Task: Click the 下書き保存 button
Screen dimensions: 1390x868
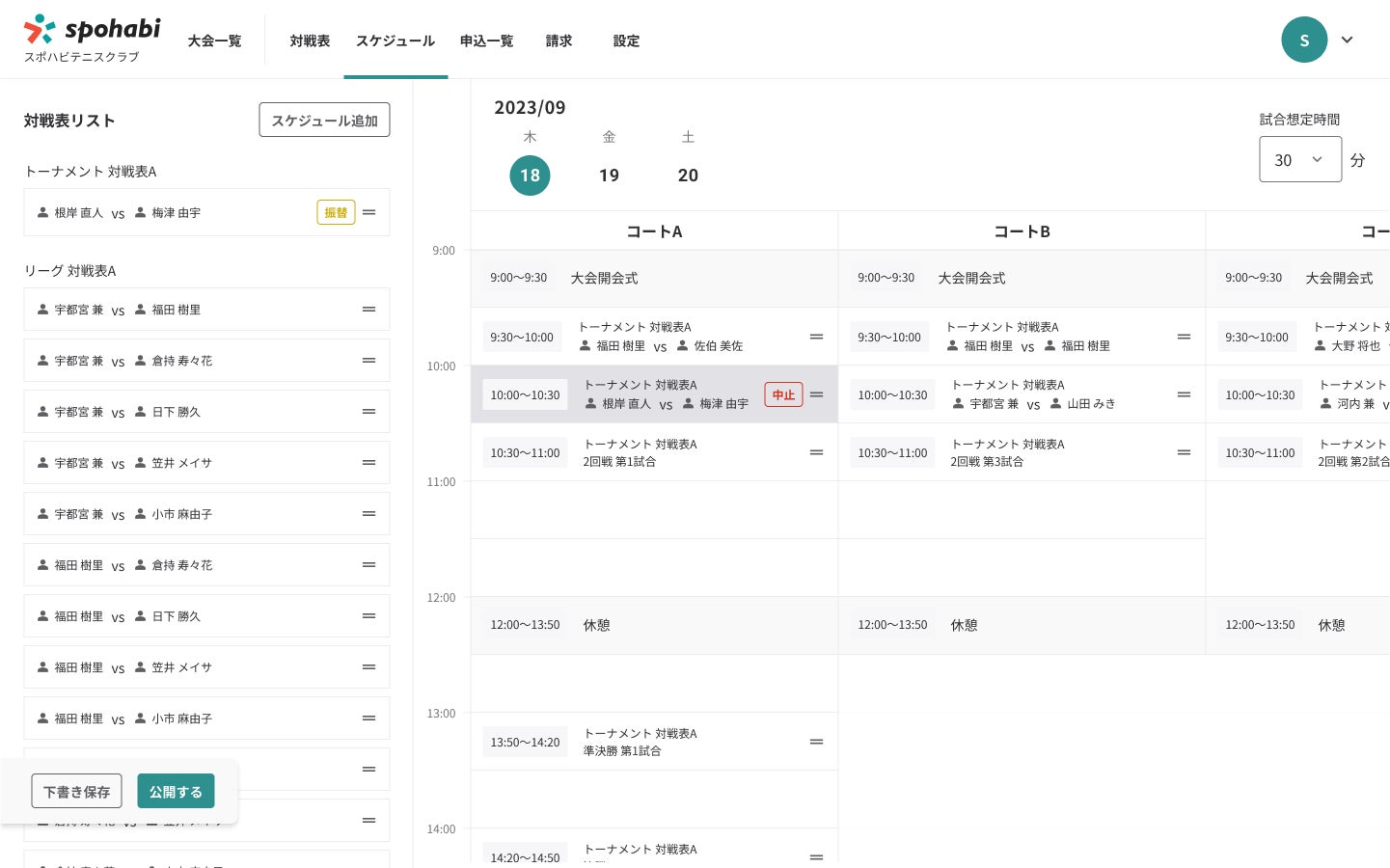Action: pos(76,791)
